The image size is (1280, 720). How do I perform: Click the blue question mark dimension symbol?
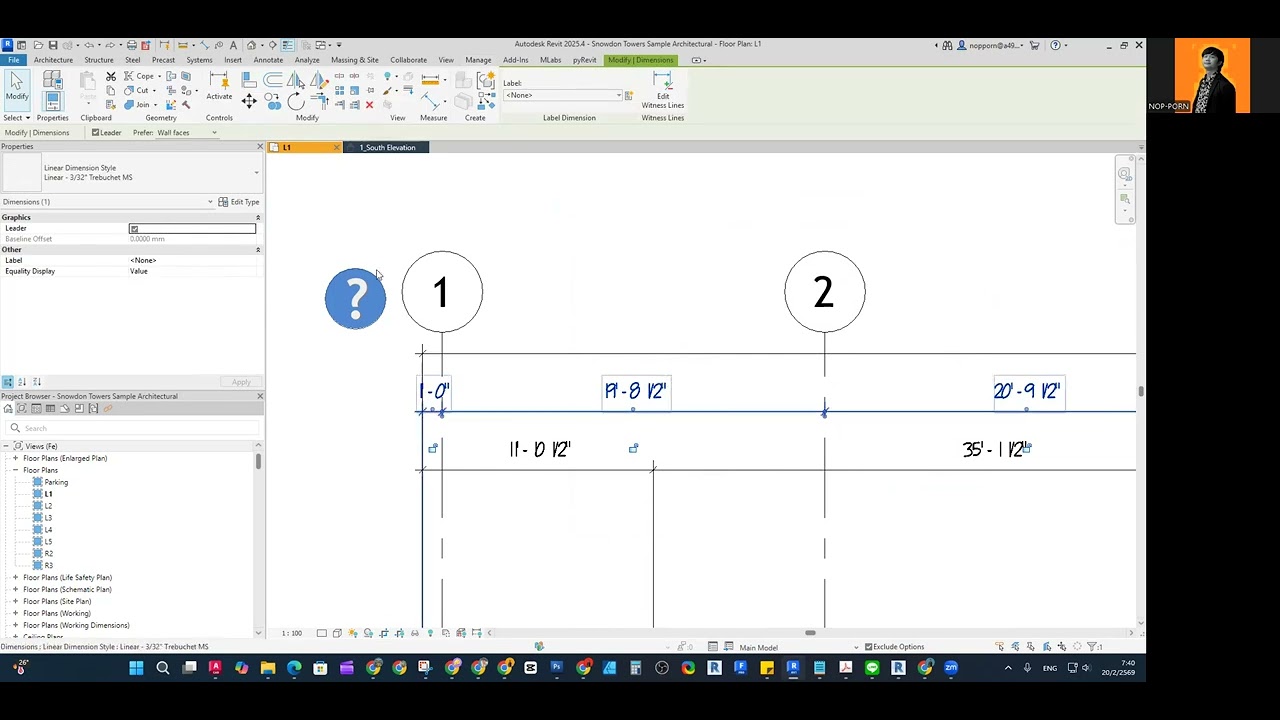coord(355,298)
